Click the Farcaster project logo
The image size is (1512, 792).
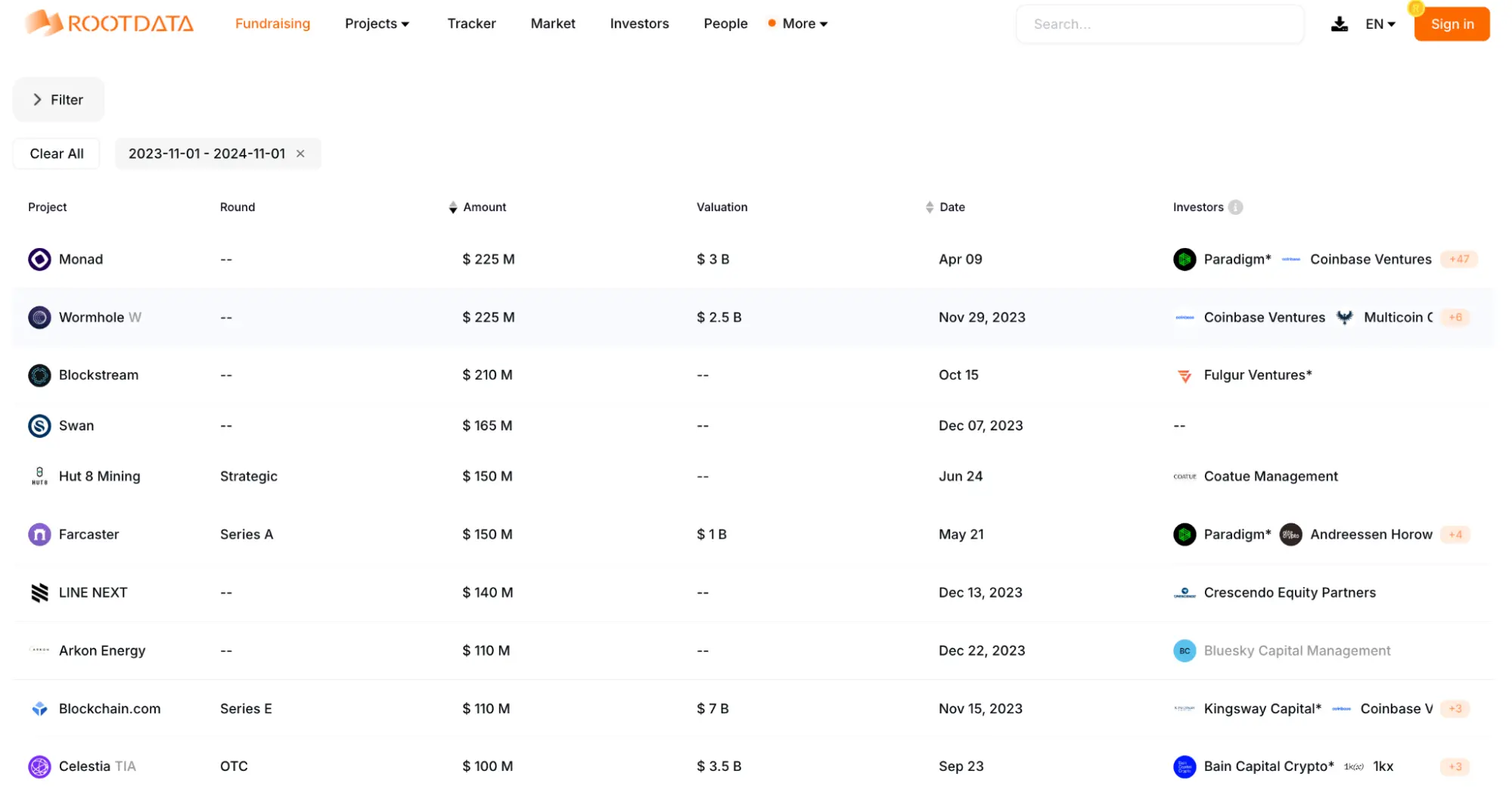(39, 535)
